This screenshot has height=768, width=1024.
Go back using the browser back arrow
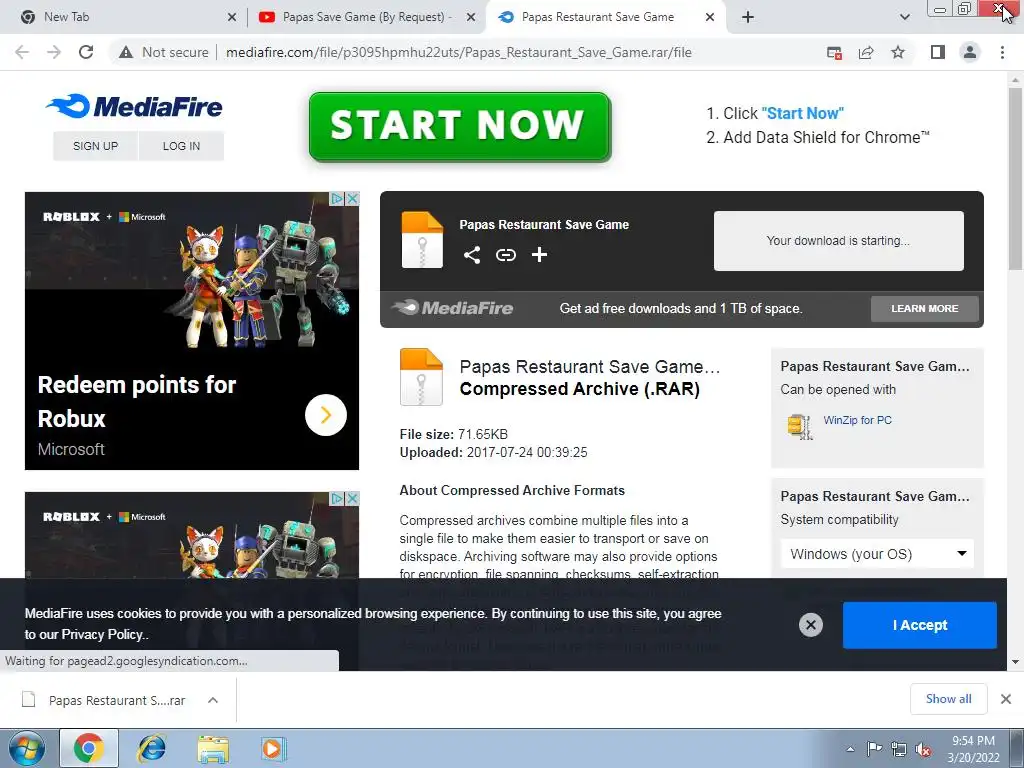22,52
